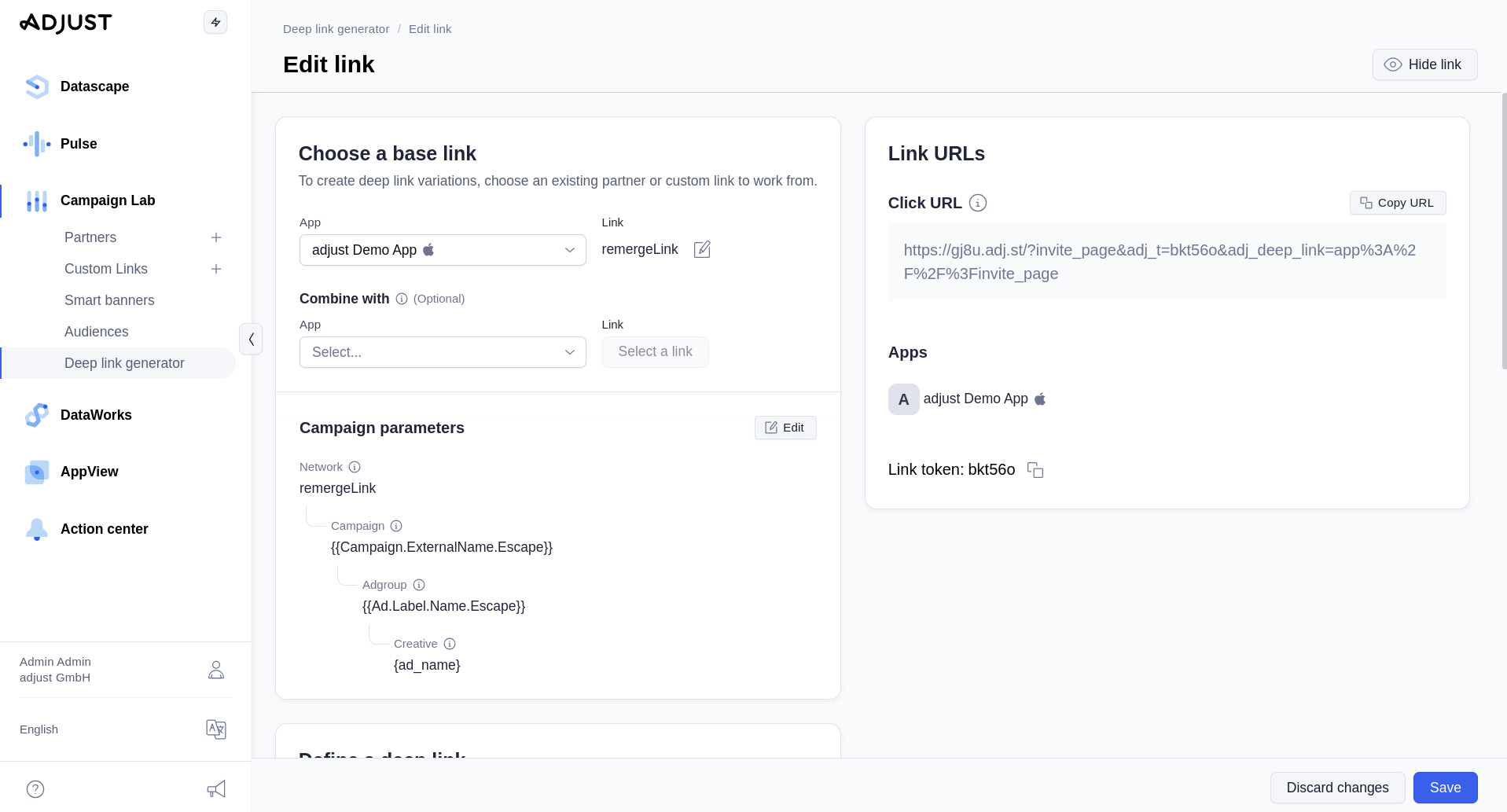Click the Campaign Lab sliders icon
This screenshot has width=1507, height=812.
(37, 201)
